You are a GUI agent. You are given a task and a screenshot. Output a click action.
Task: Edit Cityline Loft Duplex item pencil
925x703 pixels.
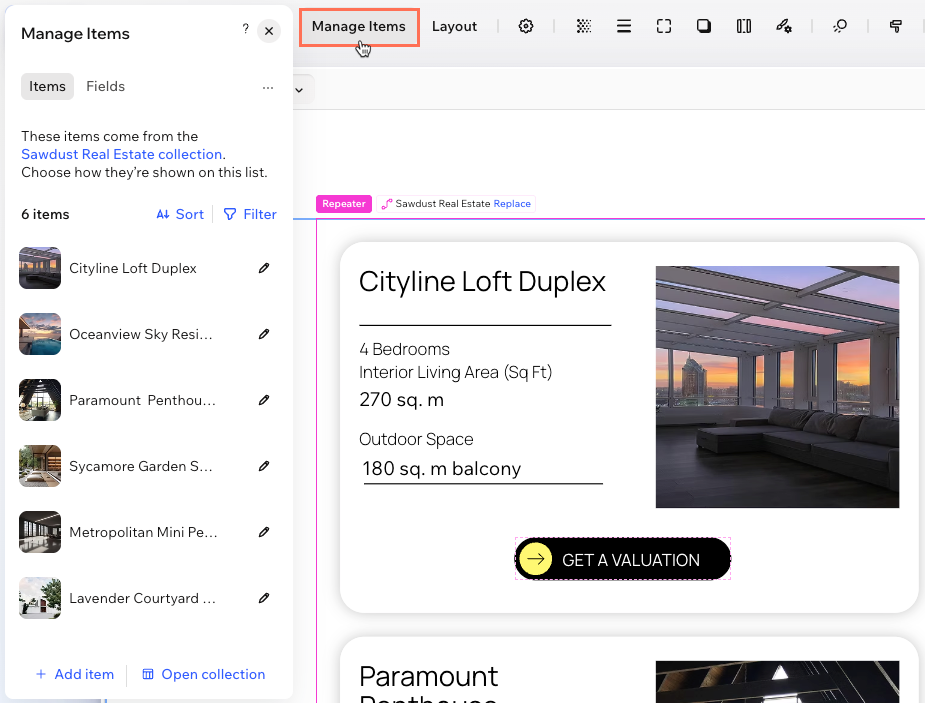[264, 268]
